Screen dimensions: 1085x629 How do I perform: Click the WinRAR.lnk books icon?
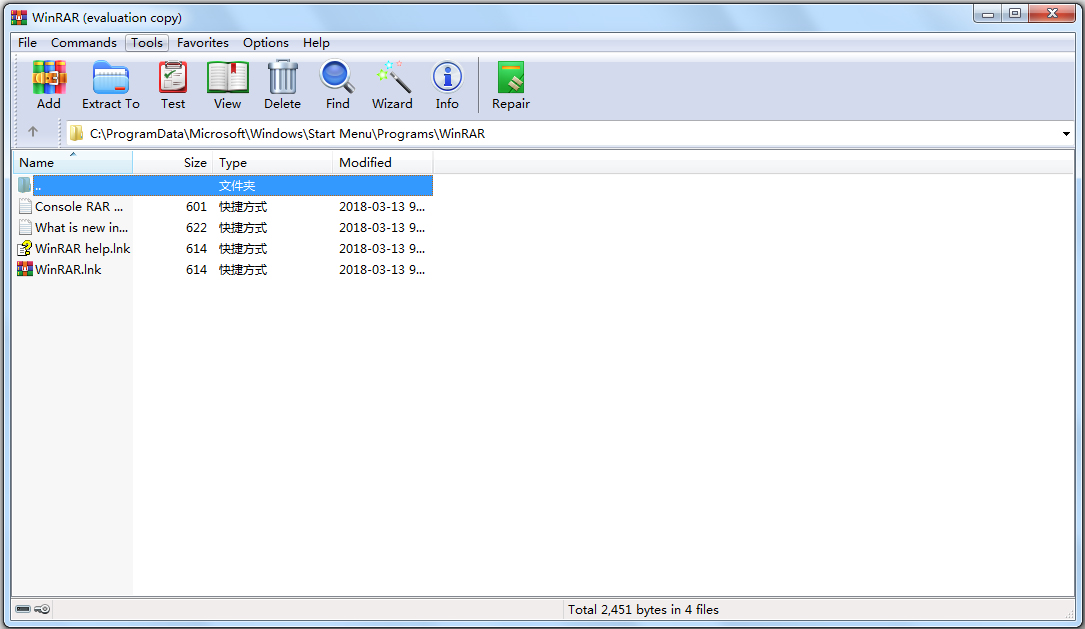tap(25, 268)
